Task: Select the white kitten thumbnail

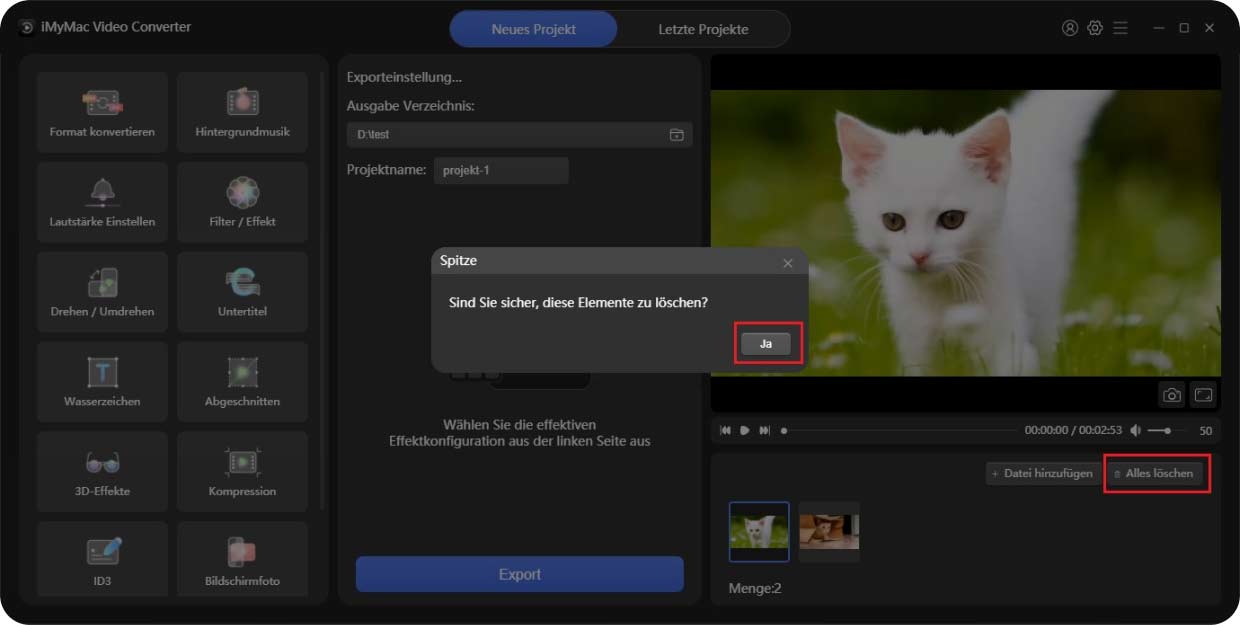Action: click(759, 532)
